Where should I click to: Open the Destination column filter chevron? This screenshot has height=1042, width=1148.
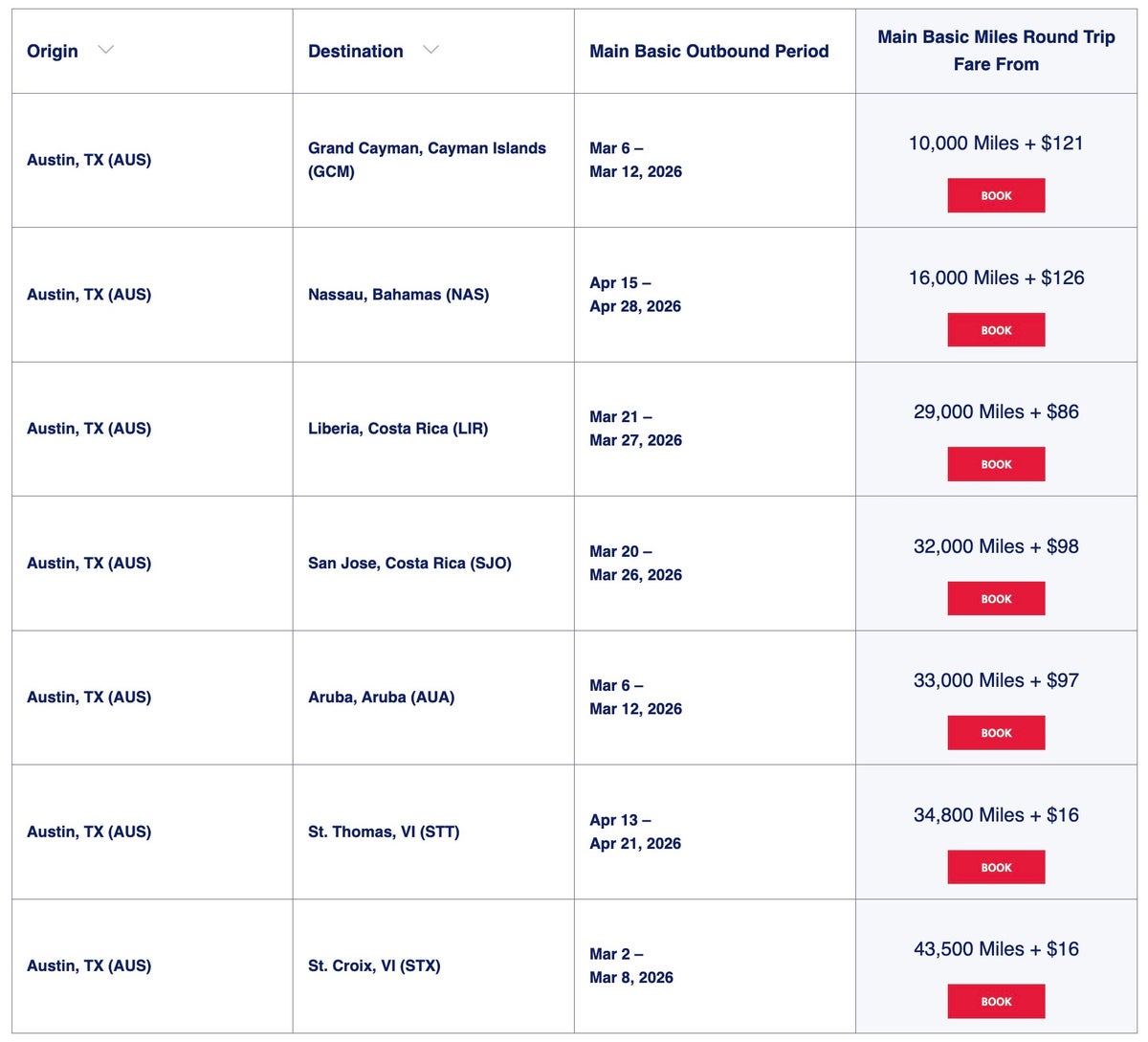(x=430, y=48)
